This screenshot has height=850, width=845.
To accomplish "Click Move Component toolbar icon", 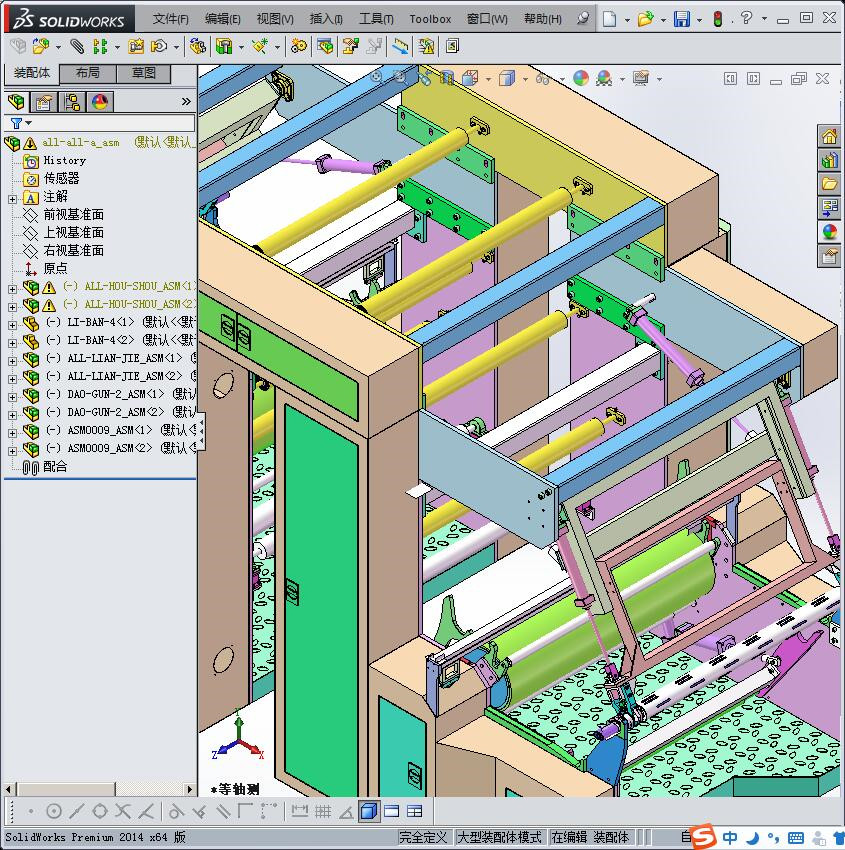I will click(159, 47).
